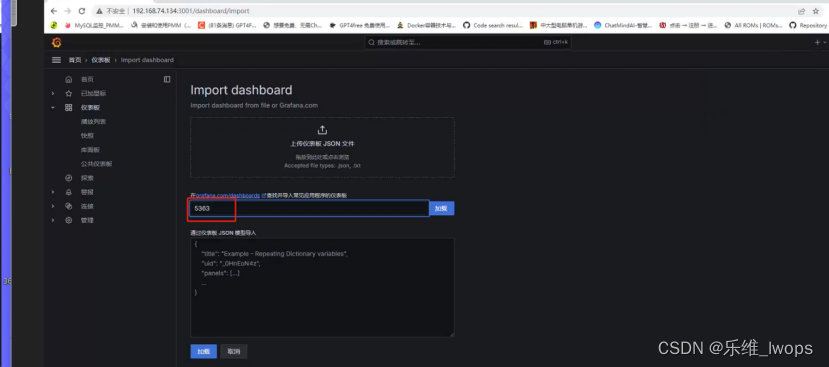Viewport: 829px width, 367px height.
Task: Click the browser address bar URL
Action: [x=191, y=11]
